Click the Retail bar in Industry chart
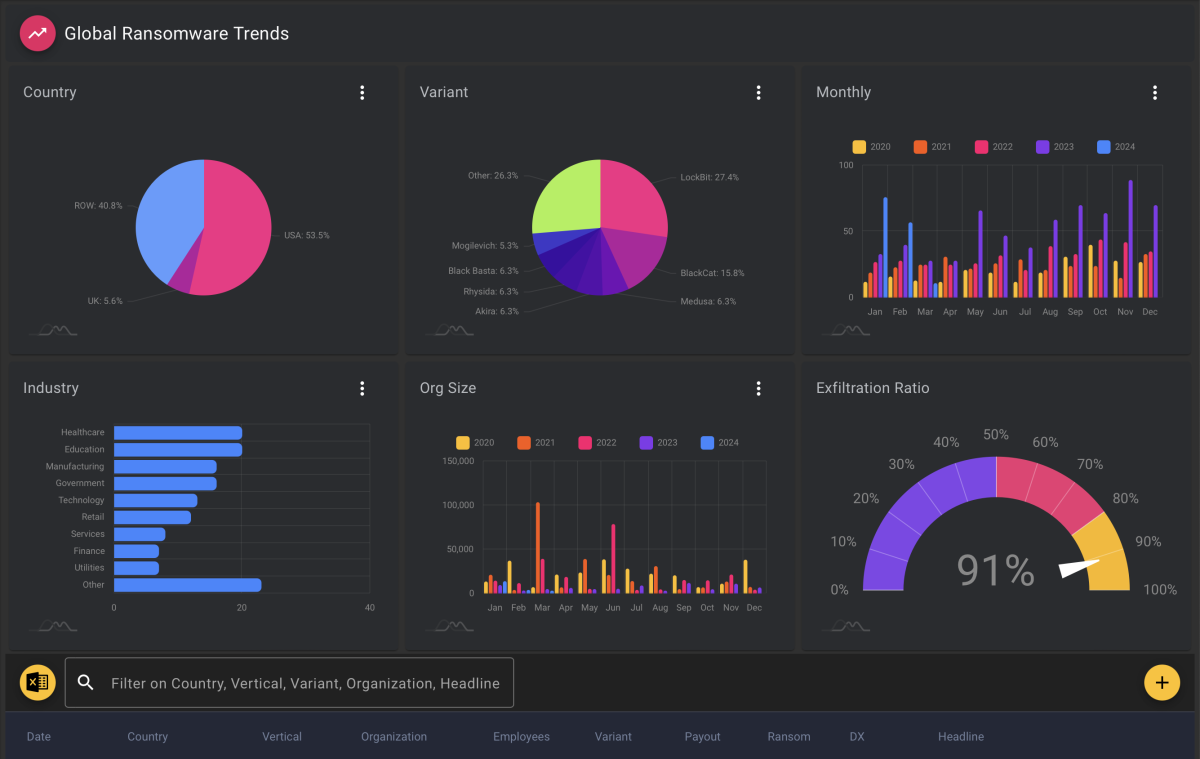This screenshot has height=759, width=1200. [x=152, y=517]
